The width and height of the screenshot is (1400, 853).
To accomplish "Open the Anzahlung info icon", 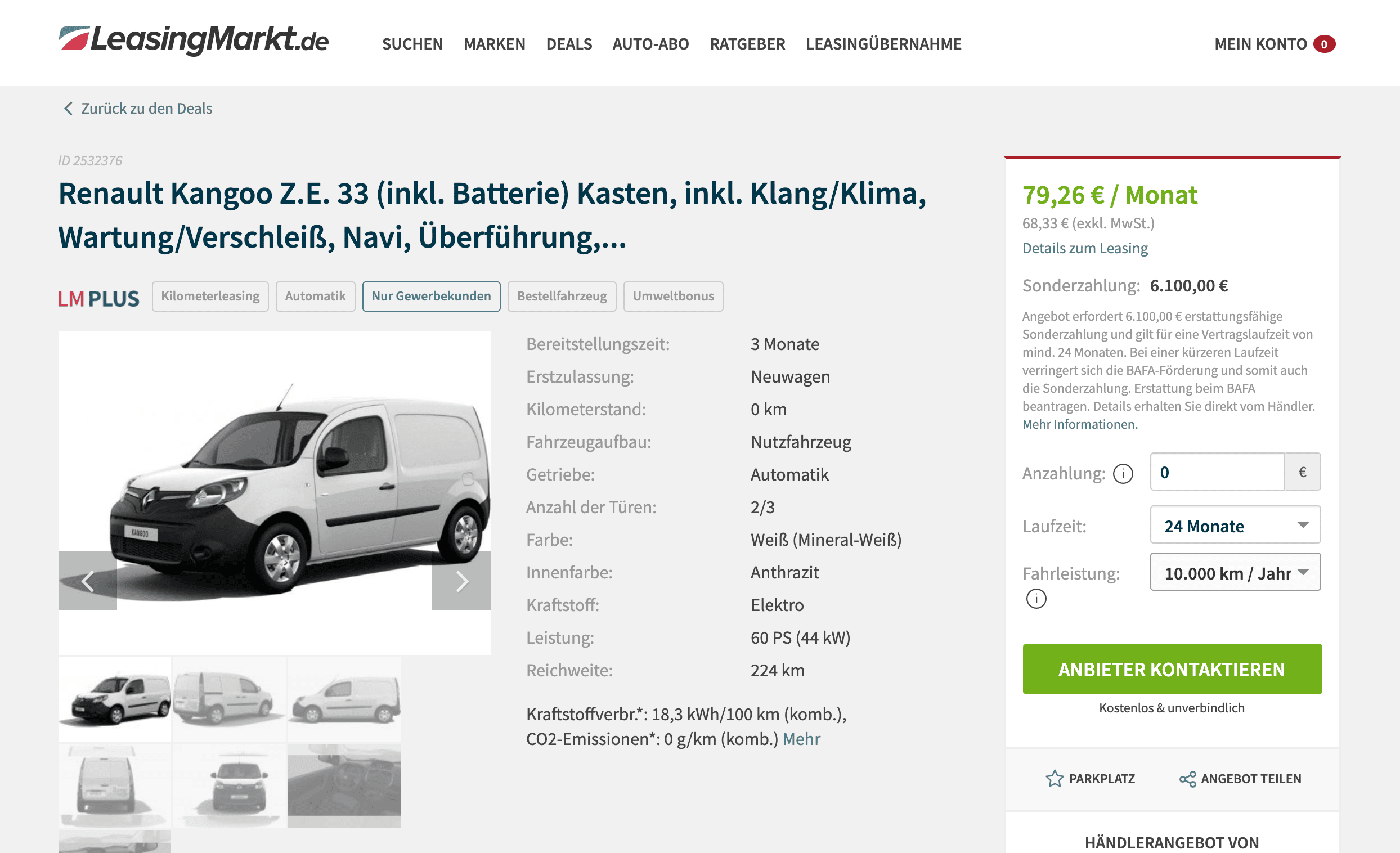I will (x=1123, y=473).
